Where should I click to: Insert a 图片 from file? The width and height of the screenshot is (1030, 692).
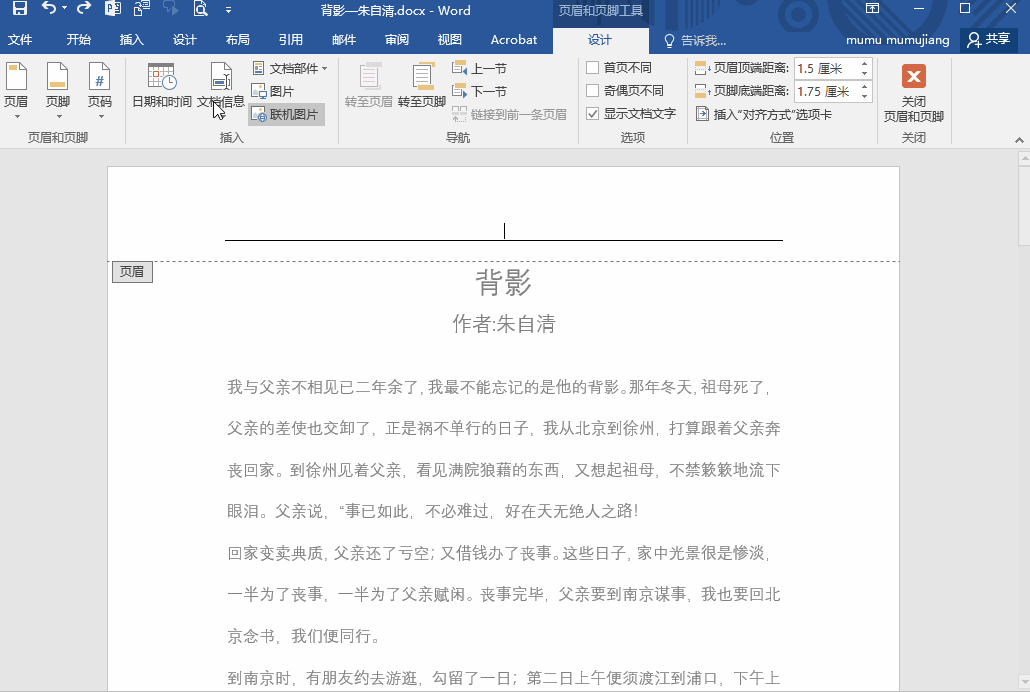coord(273,91)
